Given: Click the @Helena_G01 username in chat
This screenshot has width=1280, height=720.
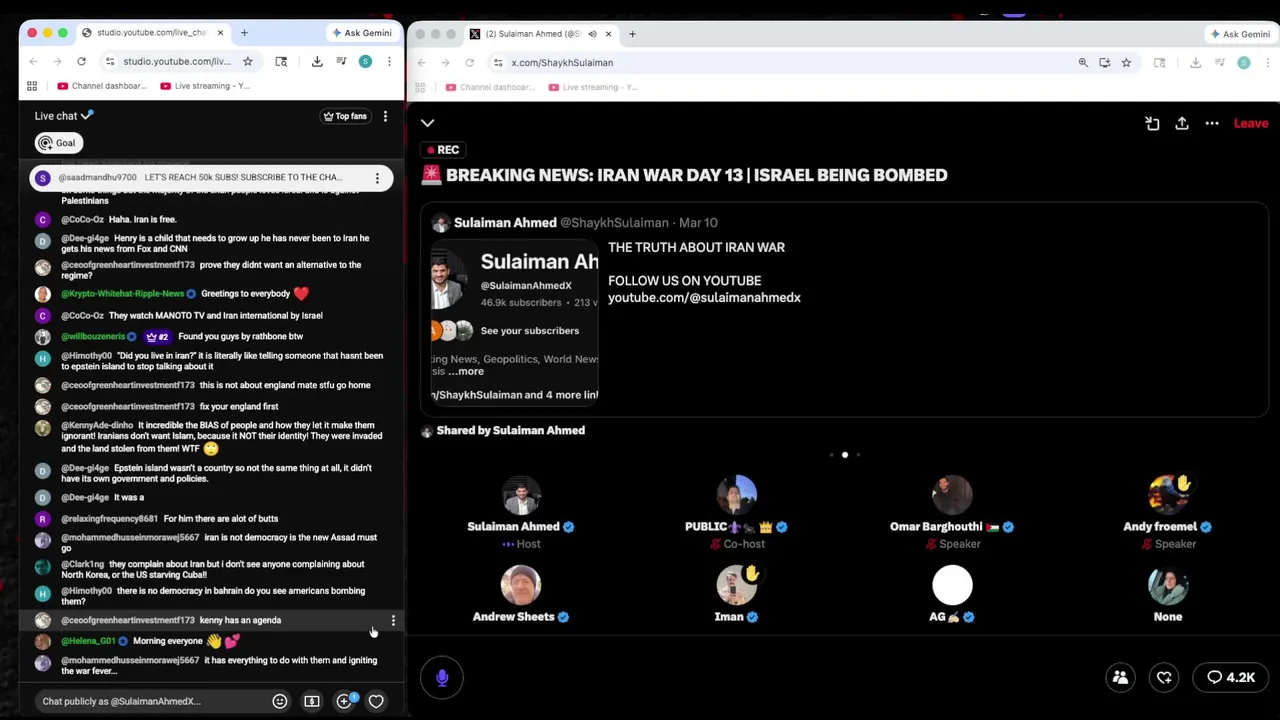Looking at the screenshot, I should click(88, 641).
